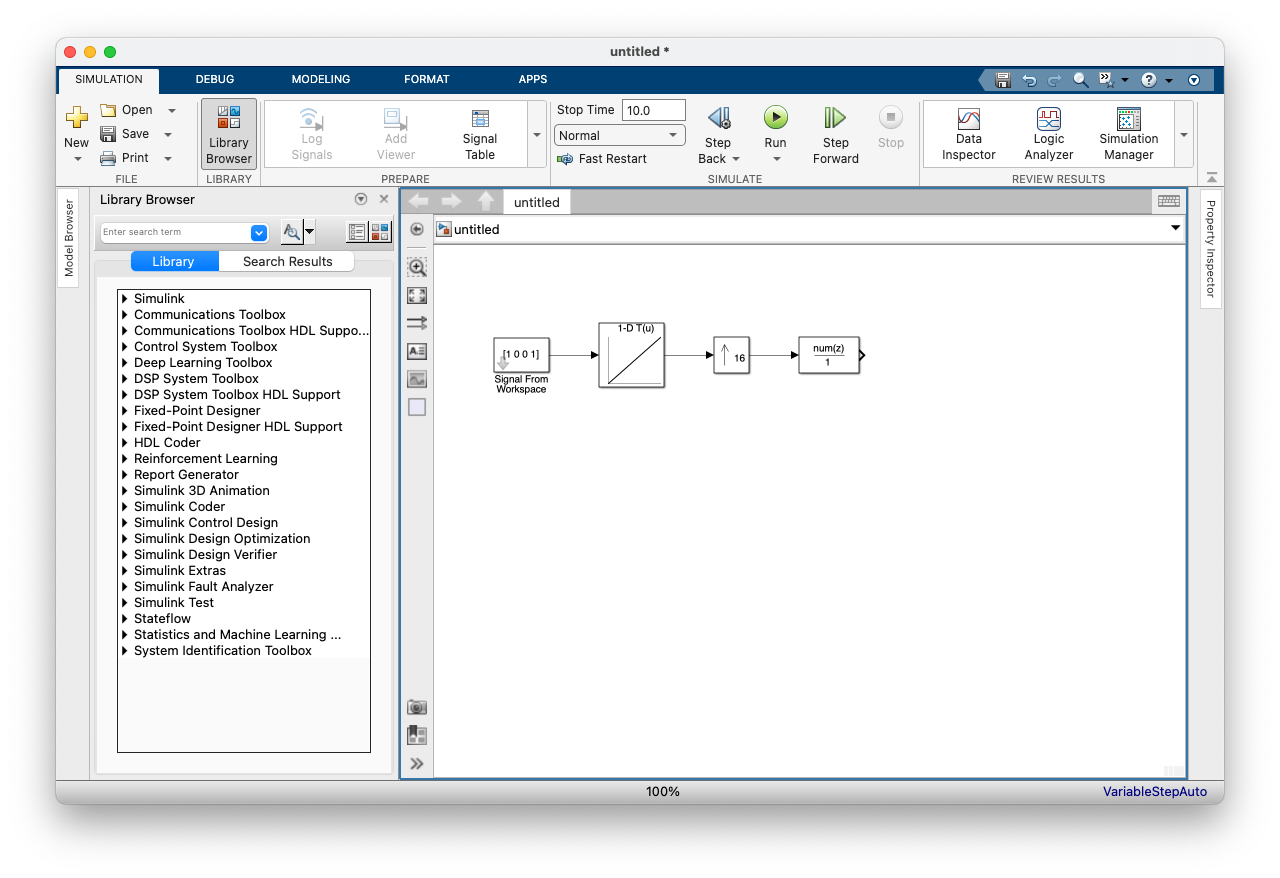Expand the canvas palette chevrons
This screenshot has height=878, width=1280.
[417, 764]
